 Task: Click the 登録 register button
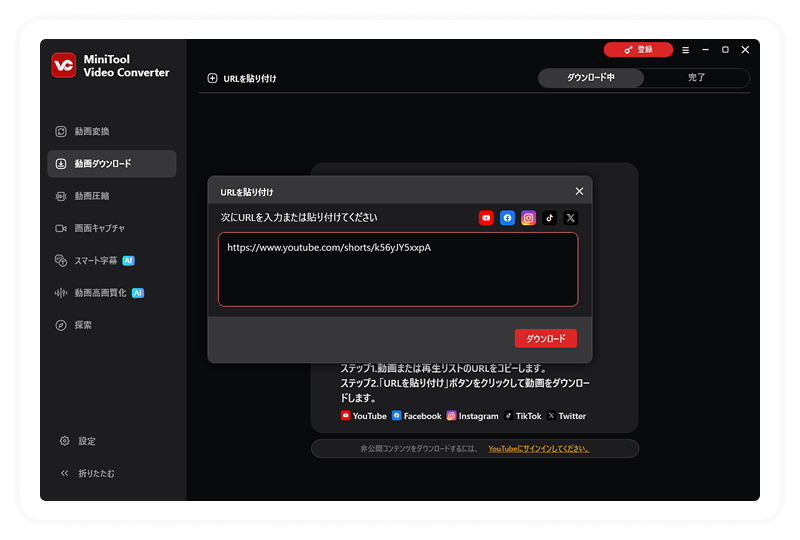click(x=638, y=50)
